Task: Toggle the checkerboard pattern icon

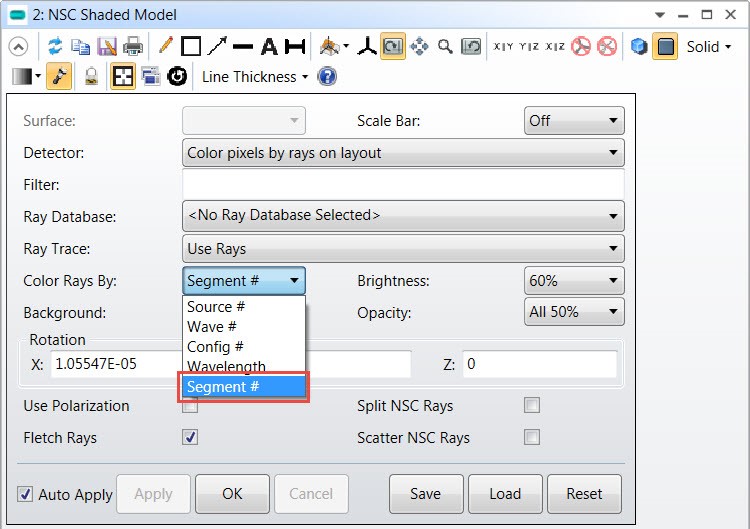Action: coord(123,76)
